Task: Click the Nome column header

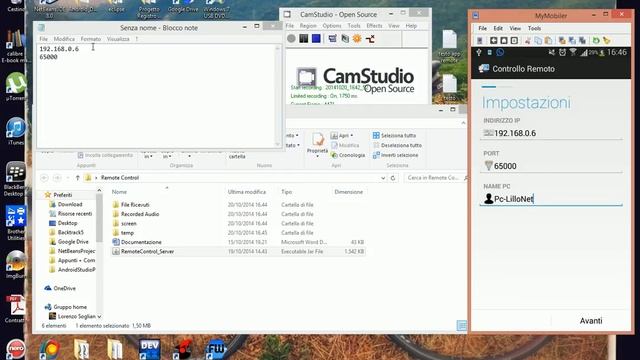Action: point(119,192)
